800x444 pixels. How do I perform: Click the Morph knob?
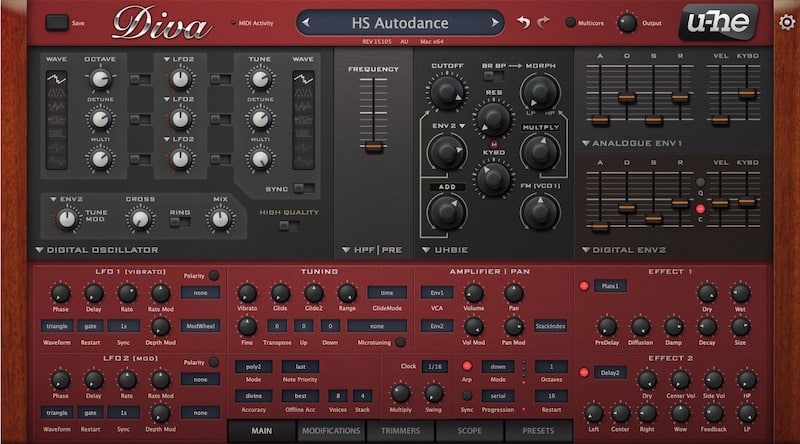(x=540, y=91)
